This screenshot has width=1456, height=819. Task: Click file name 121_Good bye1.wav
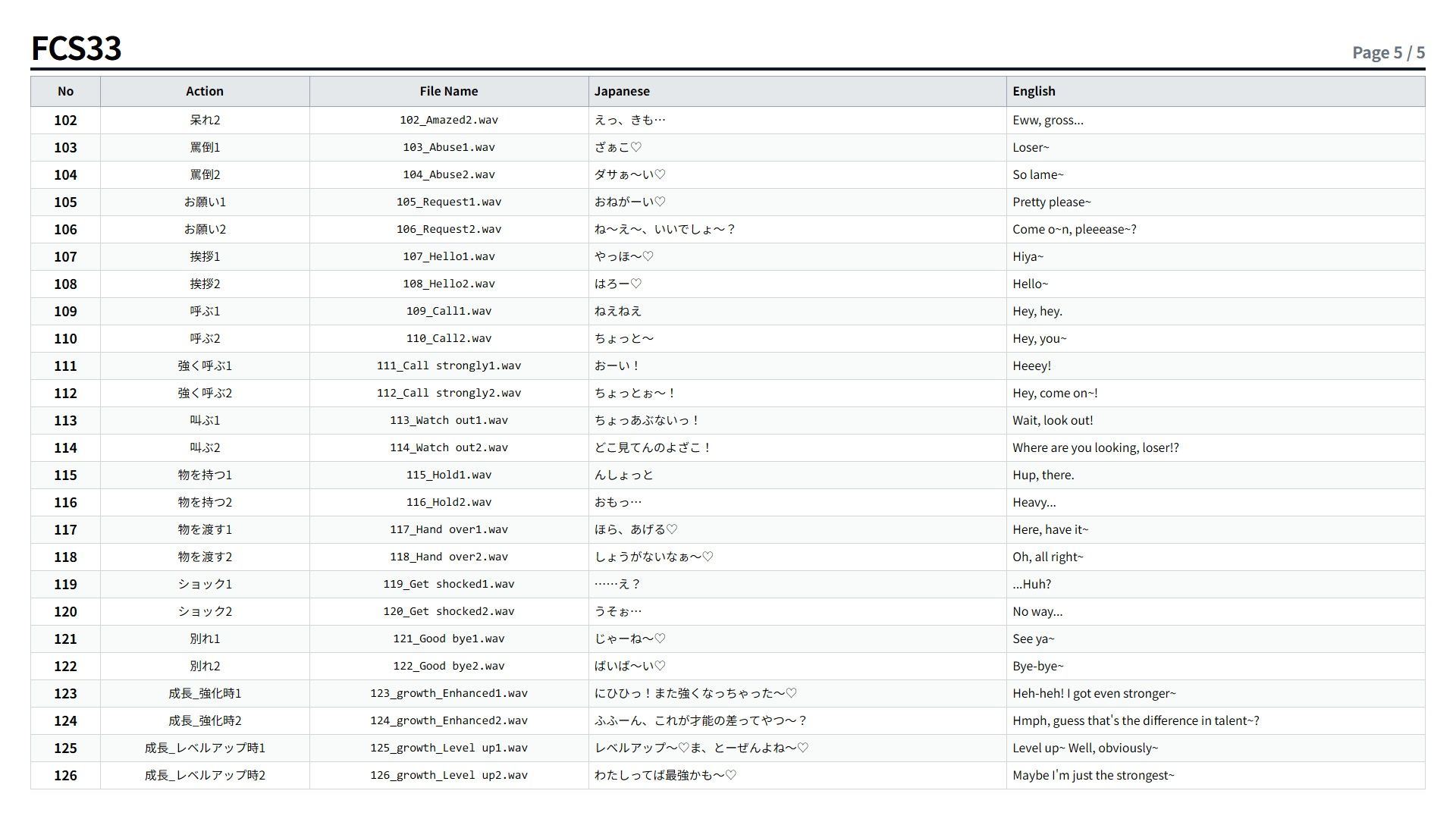coord(449,639)
